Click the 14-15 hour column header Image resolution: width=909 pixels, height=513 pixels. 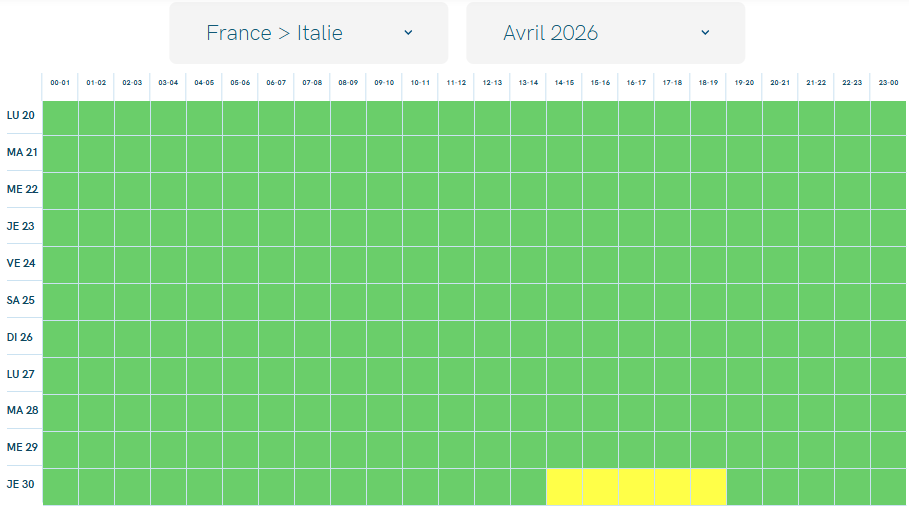coord(564,83)
